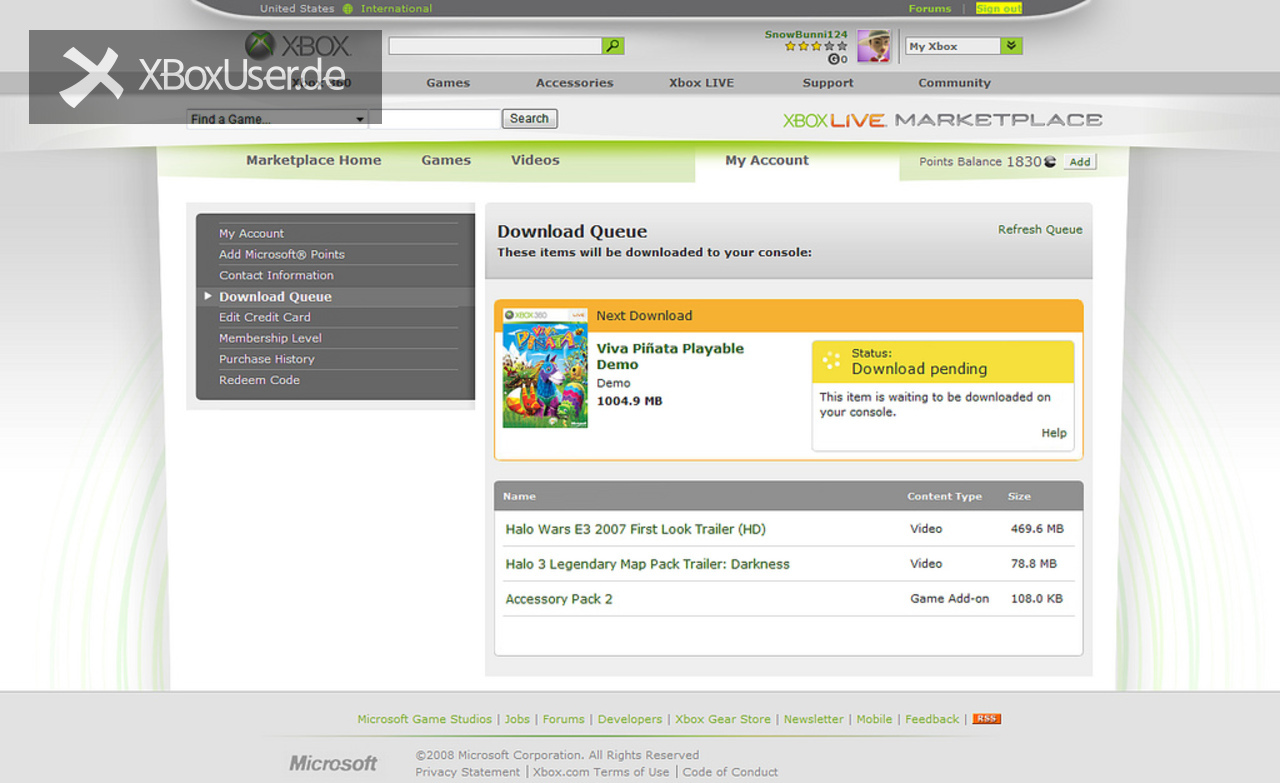
Task: Open the Jobs footer link
Action: click(x=517, y=719)
